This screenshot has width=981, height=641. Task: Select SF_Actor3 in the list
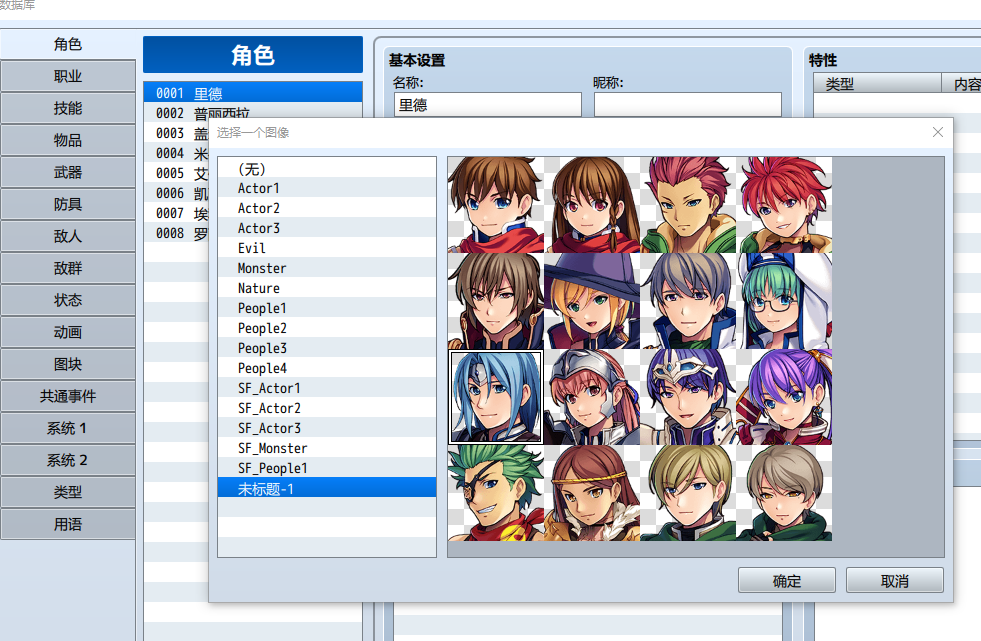327,428
